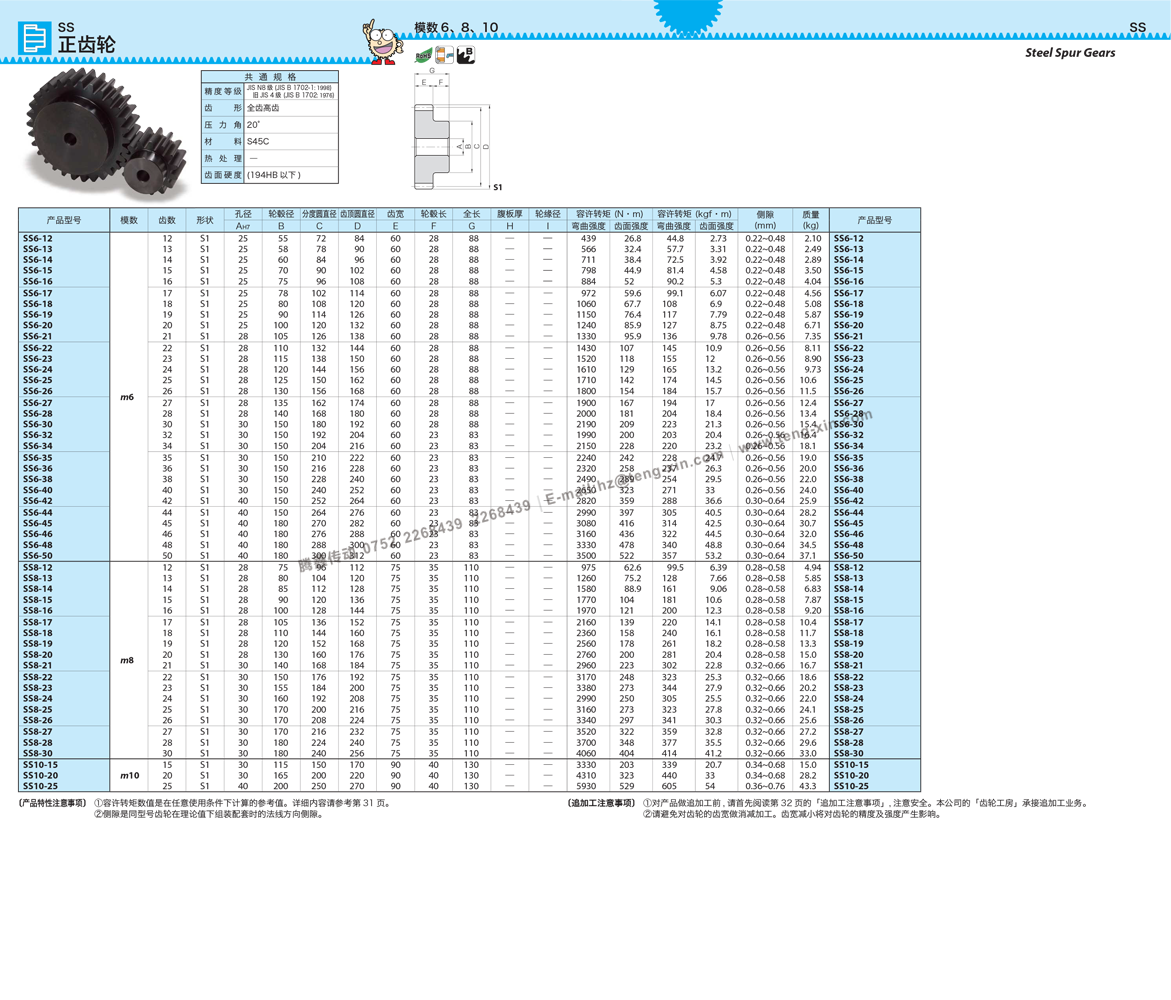Click the cartoon gear mascot character
This screenshot has width=1171, height=1000.
pos(381,43)
